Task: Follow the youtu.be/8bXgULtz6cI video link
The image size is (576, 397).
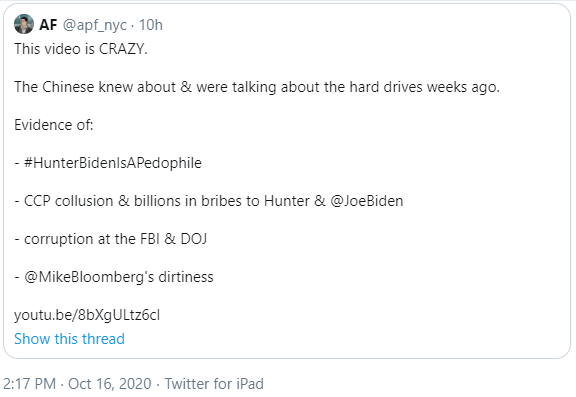Action: pos(87,315)
